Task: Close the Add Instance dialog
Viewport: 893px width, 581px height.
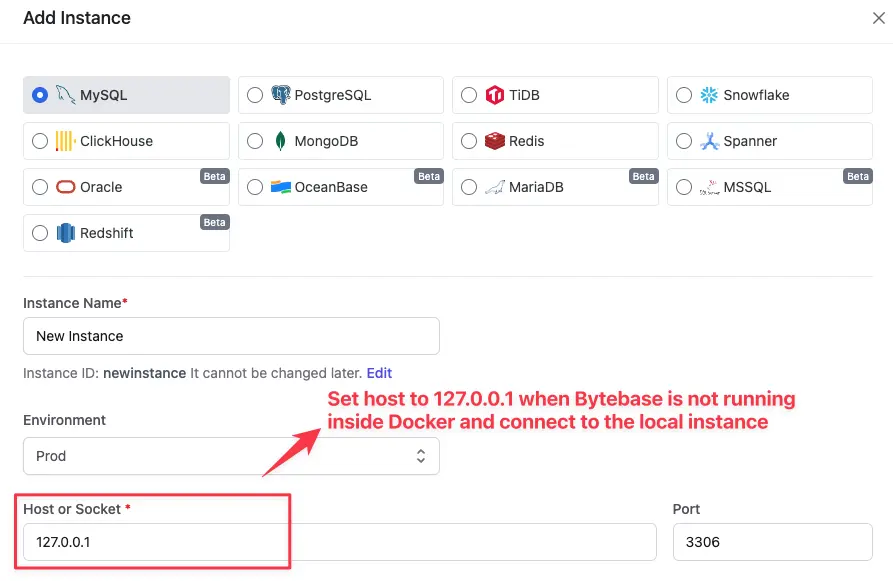Action: tap(879, 18)
